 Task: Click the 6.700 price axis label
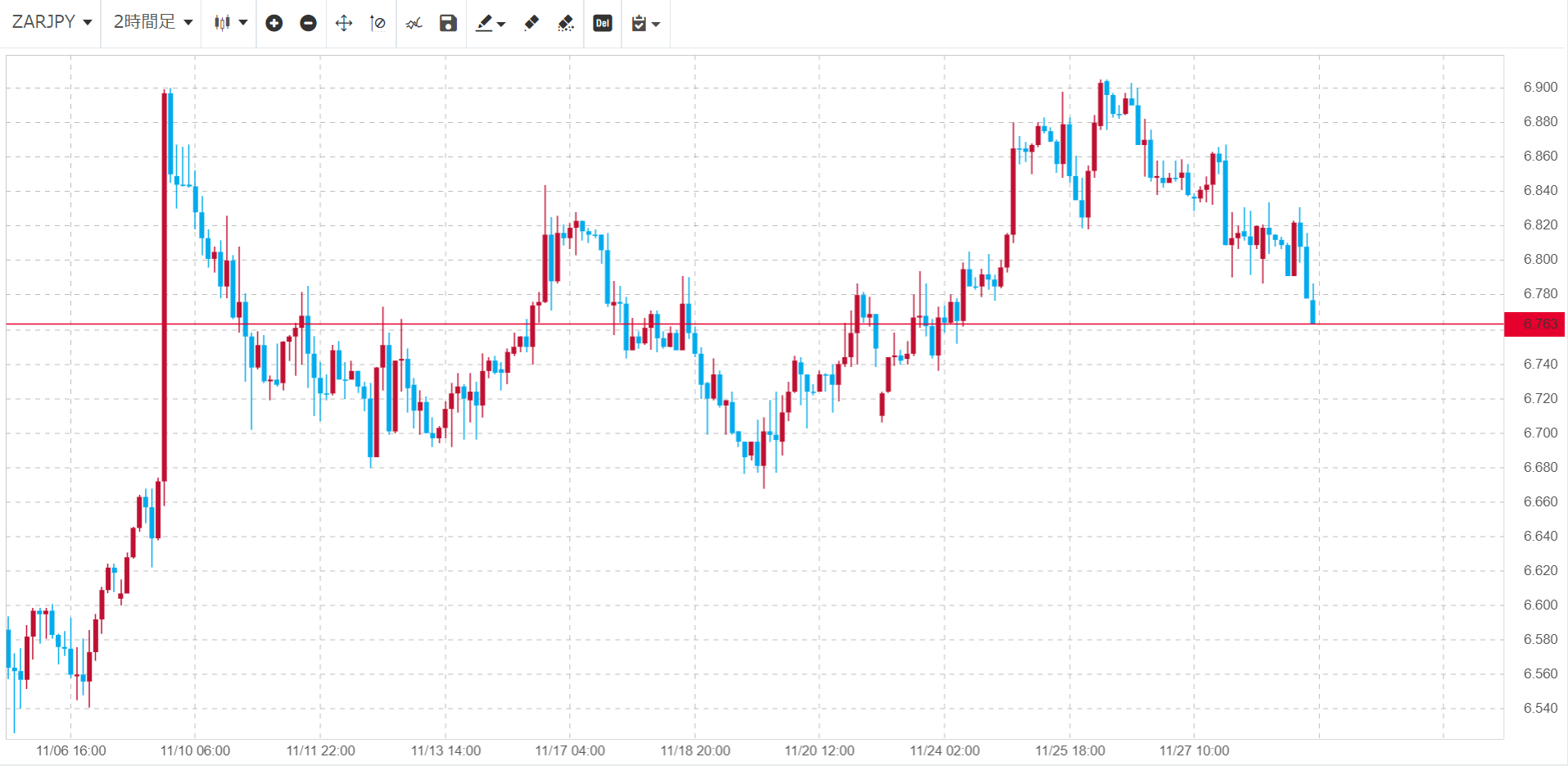coord(1540,433)
